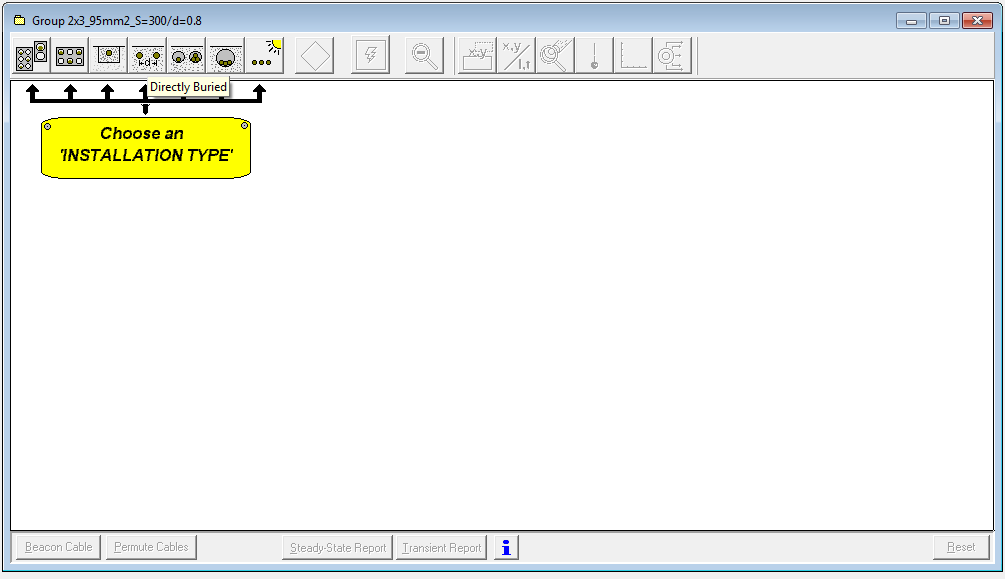
Task: Click the graph axes toolbar icon
Action: 633,56
